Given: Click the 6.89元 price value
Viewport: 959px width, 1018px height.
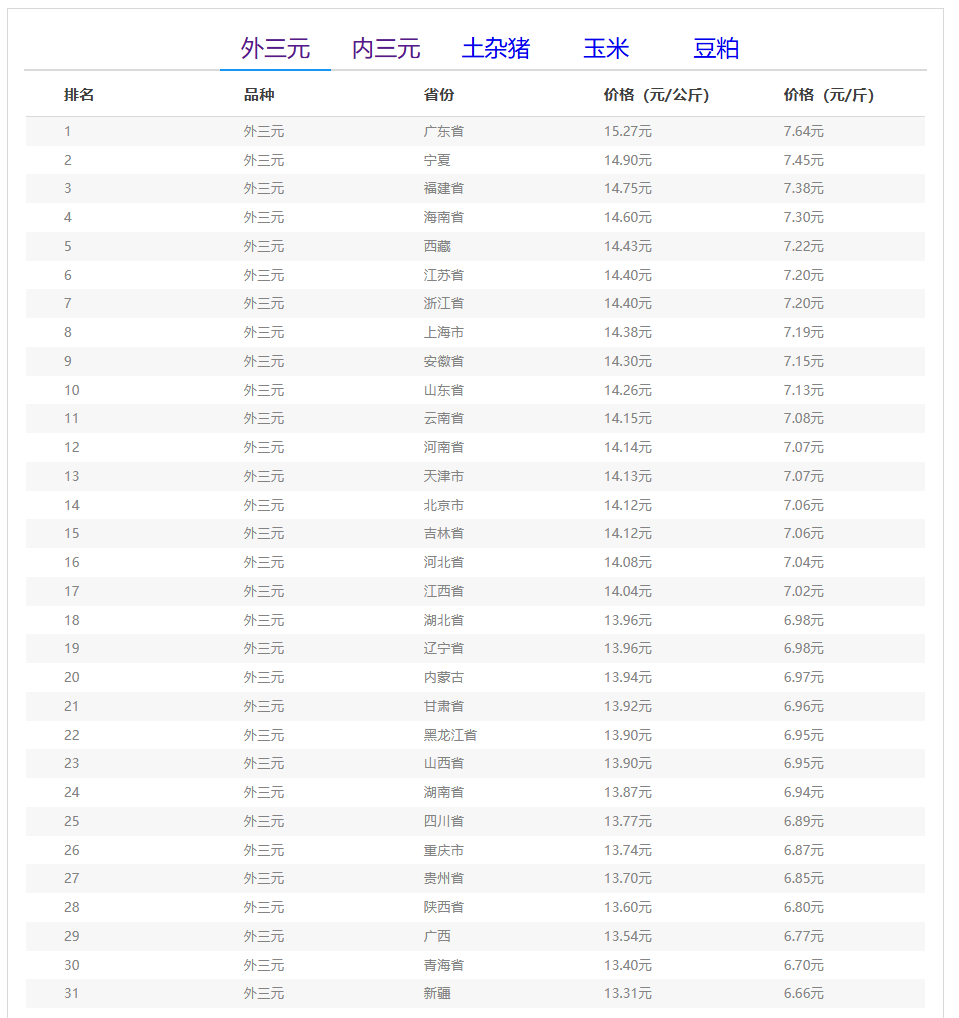Looking at the screenshot, I should tap(804, 821).
